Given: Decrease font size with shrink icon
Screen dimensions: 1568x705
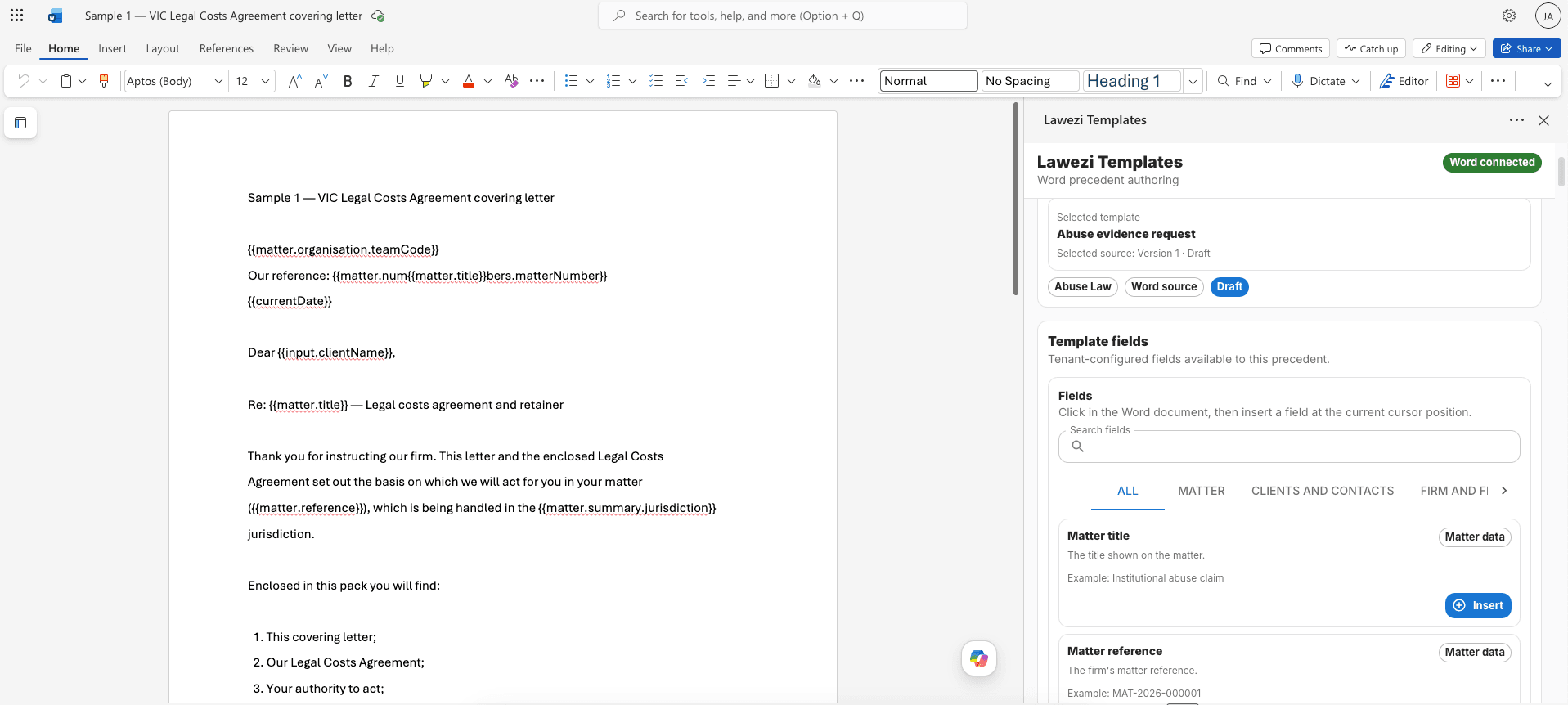Looking at the screenshot, I should coord(321,81).
